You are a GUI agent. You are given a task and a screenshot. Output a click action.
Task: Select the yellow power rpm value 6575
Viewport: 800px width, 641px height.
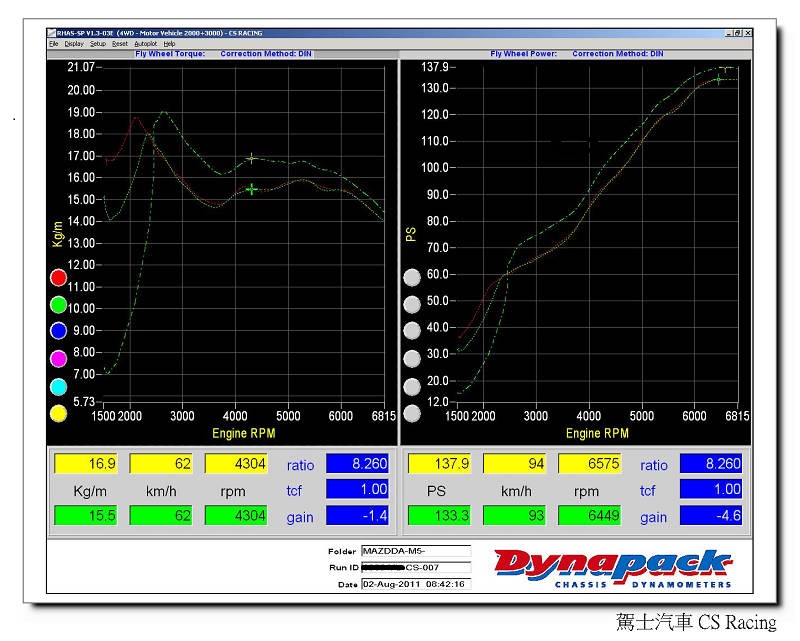[x=590, y=463]
